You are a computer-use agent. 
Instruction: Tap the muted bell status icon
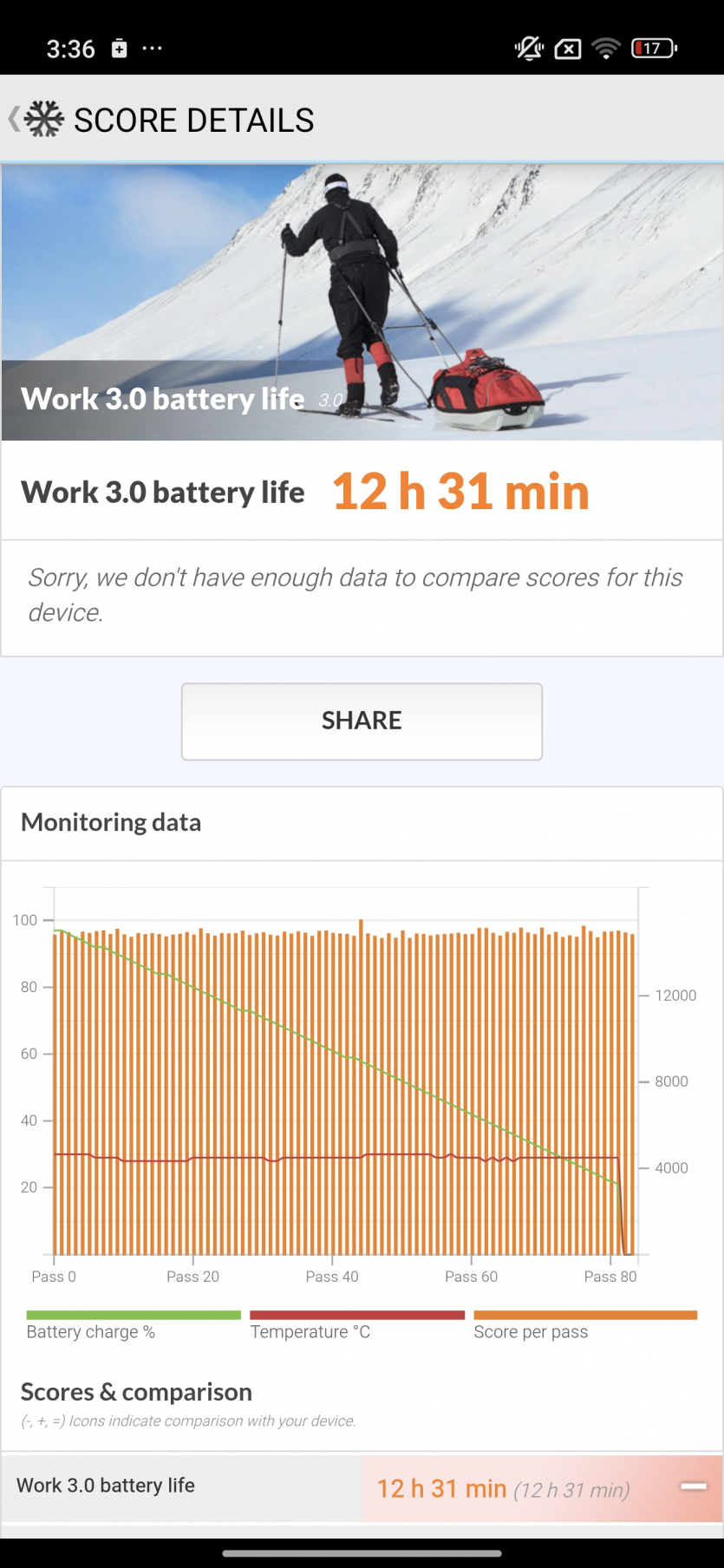[529, 49]
